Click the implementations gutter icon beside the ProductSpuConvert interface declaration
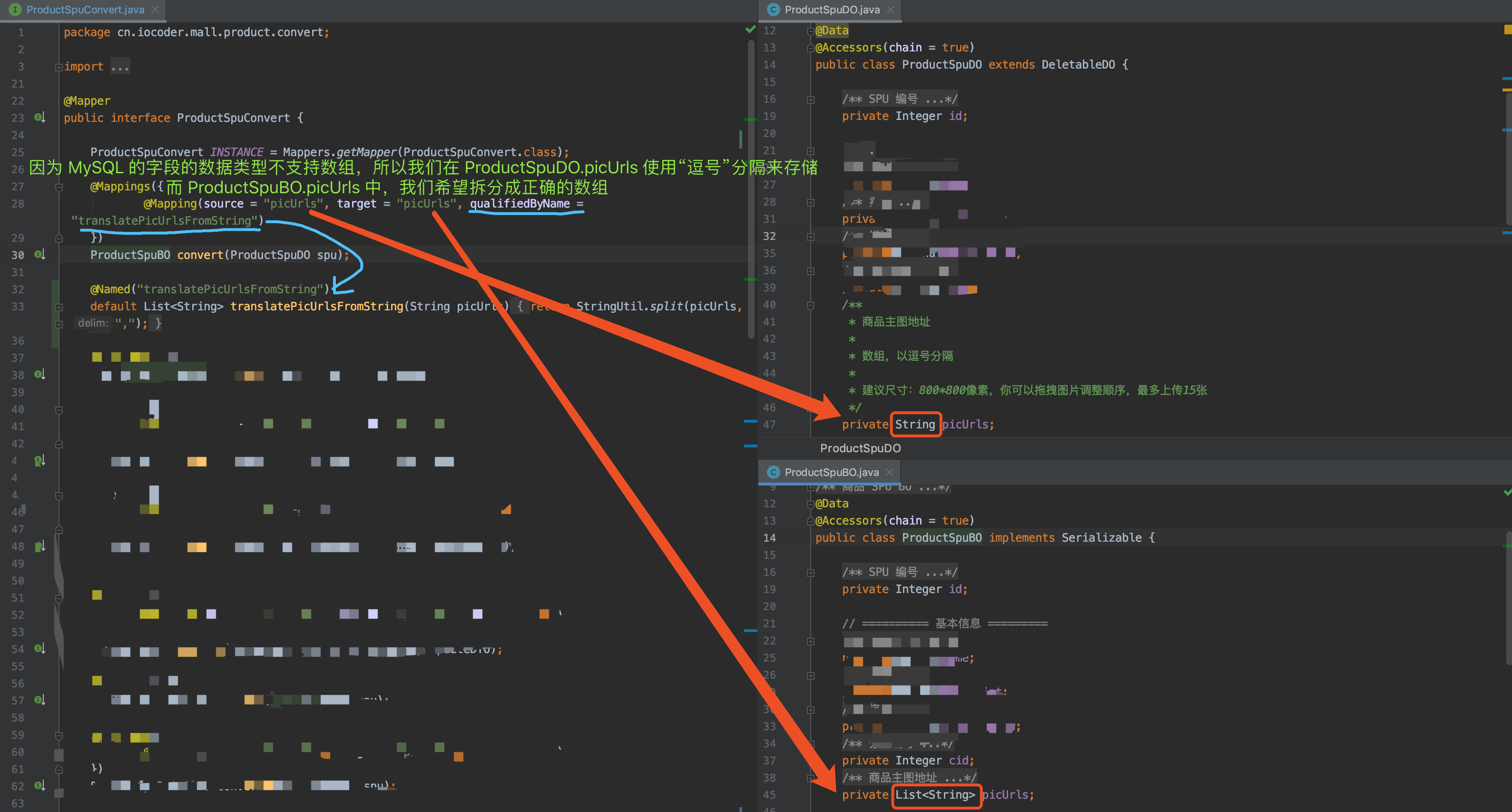Viewport: 1512px width, 812px height. coord(39,118)
